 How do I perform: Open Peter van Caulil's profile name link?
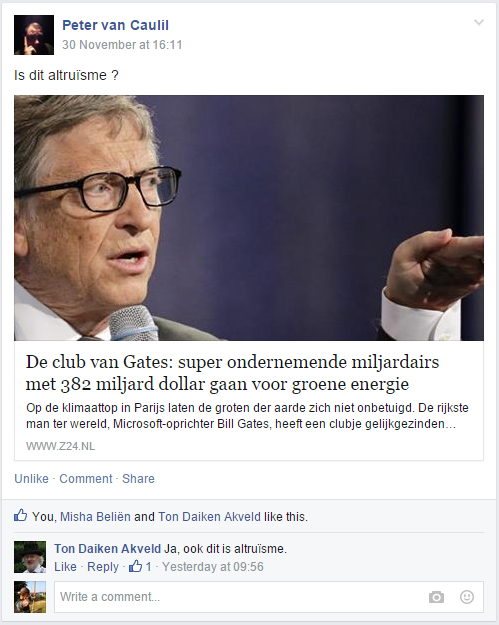[116, 25]
